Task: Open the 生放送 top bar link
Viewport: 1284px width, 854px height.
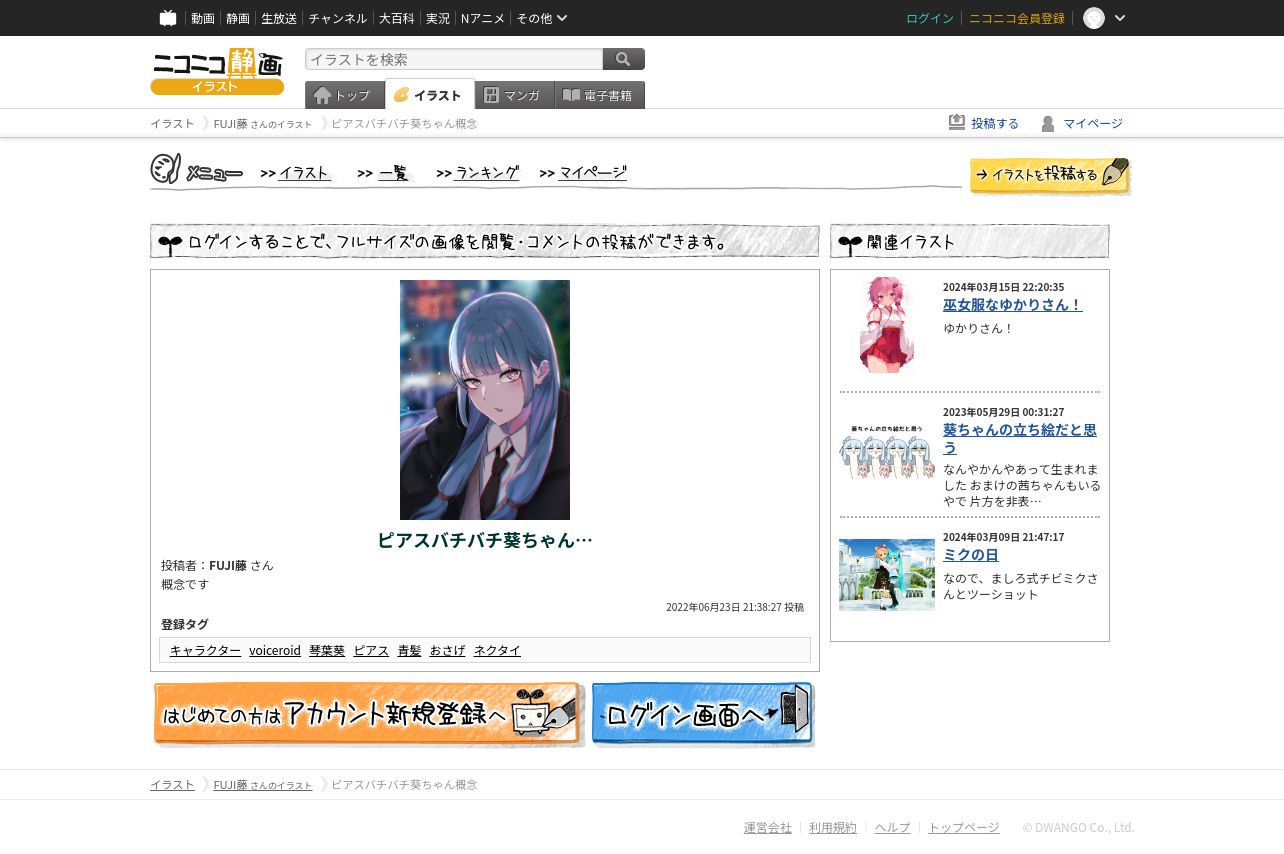Action: 279,18
